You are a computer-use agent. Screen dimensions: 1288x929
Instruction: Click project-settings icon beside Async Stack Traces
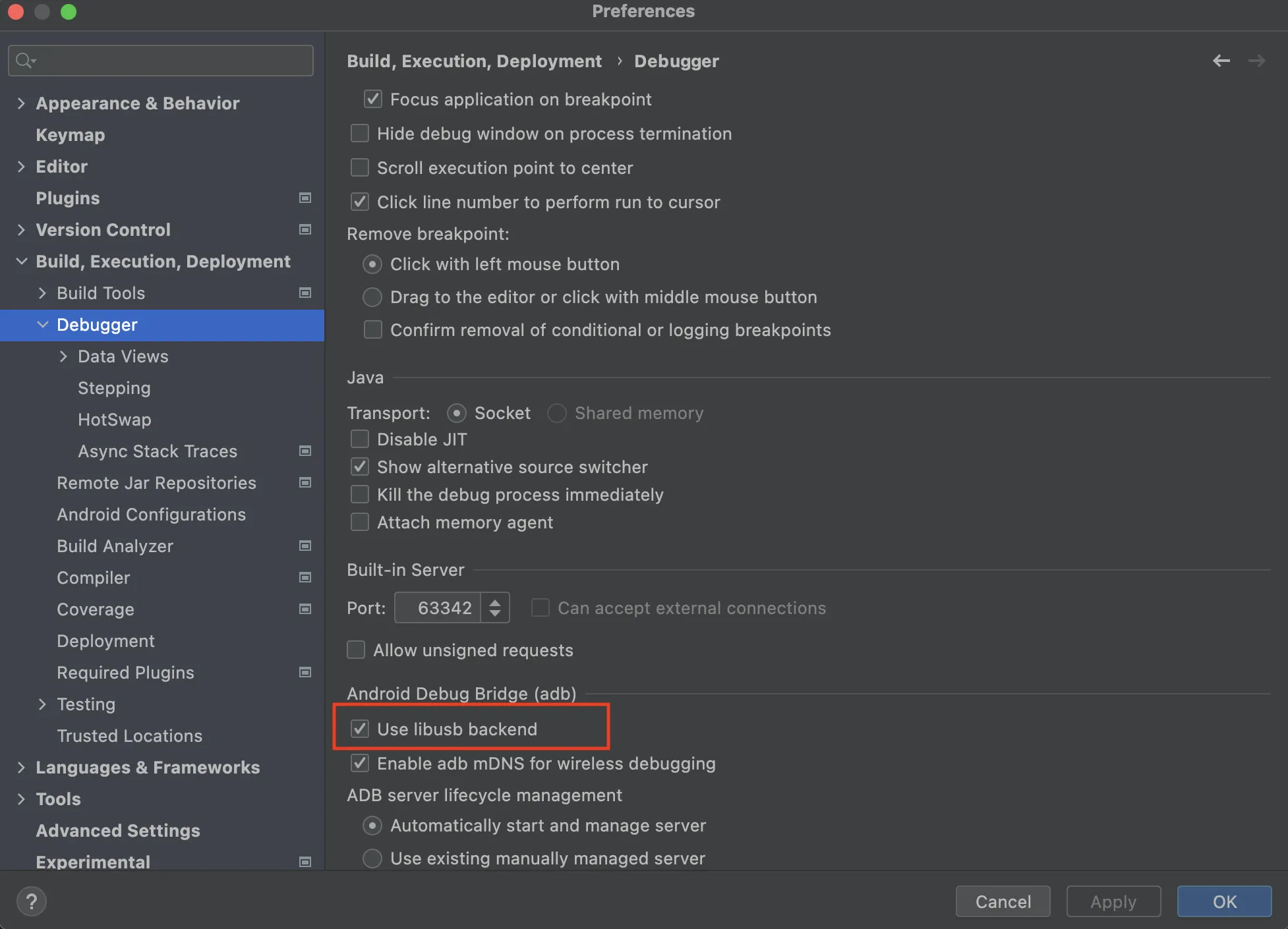coord(305,451)
